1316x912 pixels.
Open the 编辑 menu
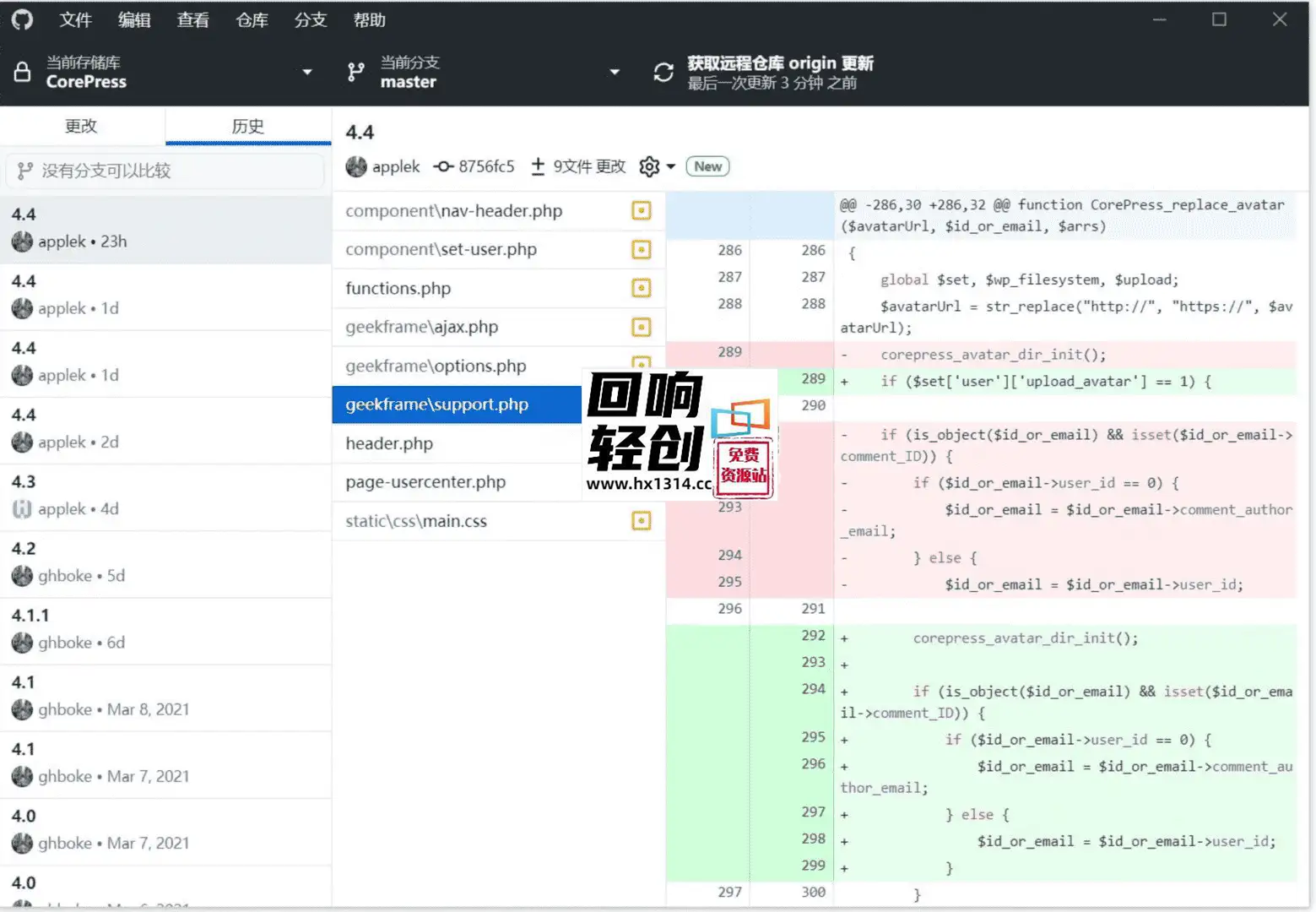tap(134, 20)
